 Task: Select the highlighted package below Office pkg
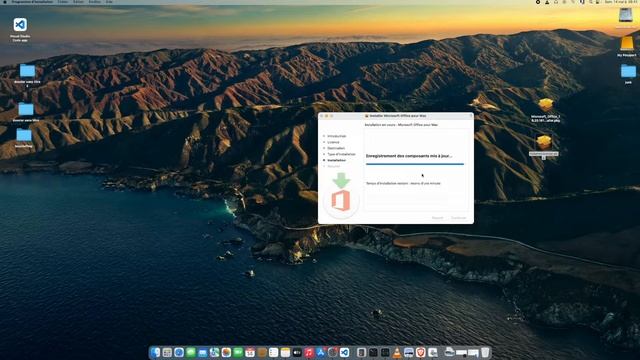[544, 143]
